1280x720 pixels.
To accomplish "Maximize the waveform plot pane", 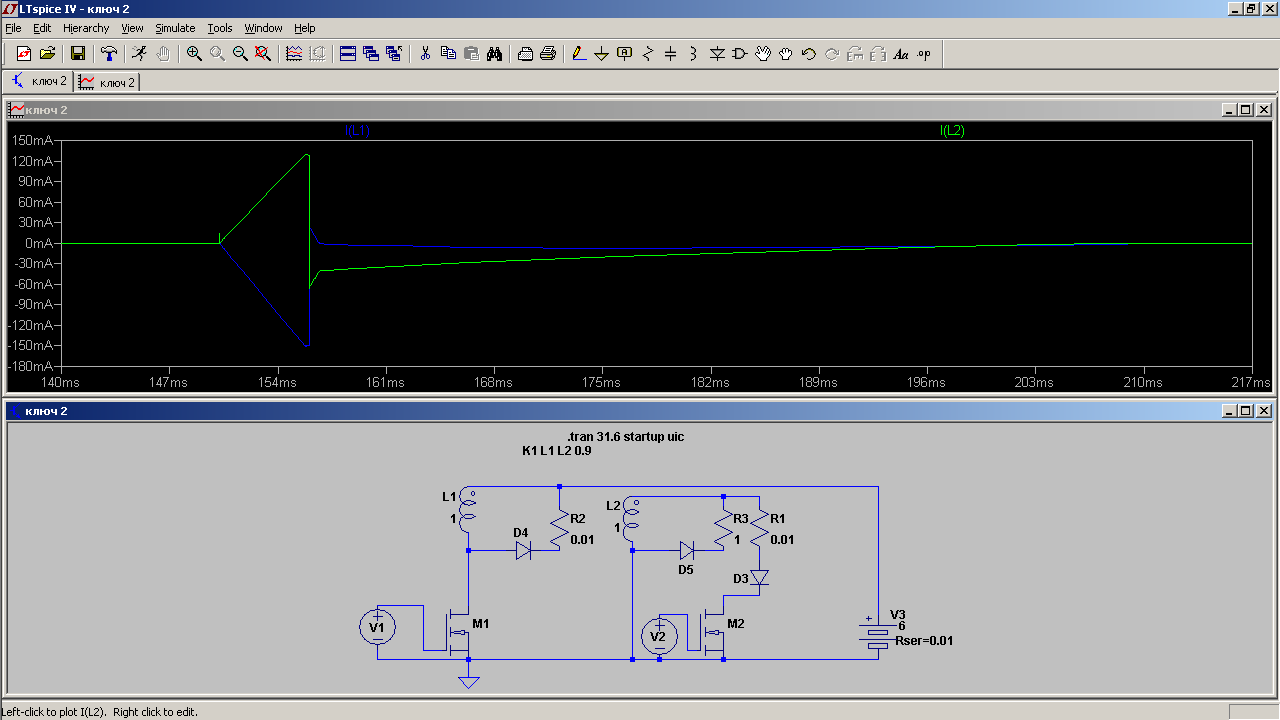I will pos(1245,110).
